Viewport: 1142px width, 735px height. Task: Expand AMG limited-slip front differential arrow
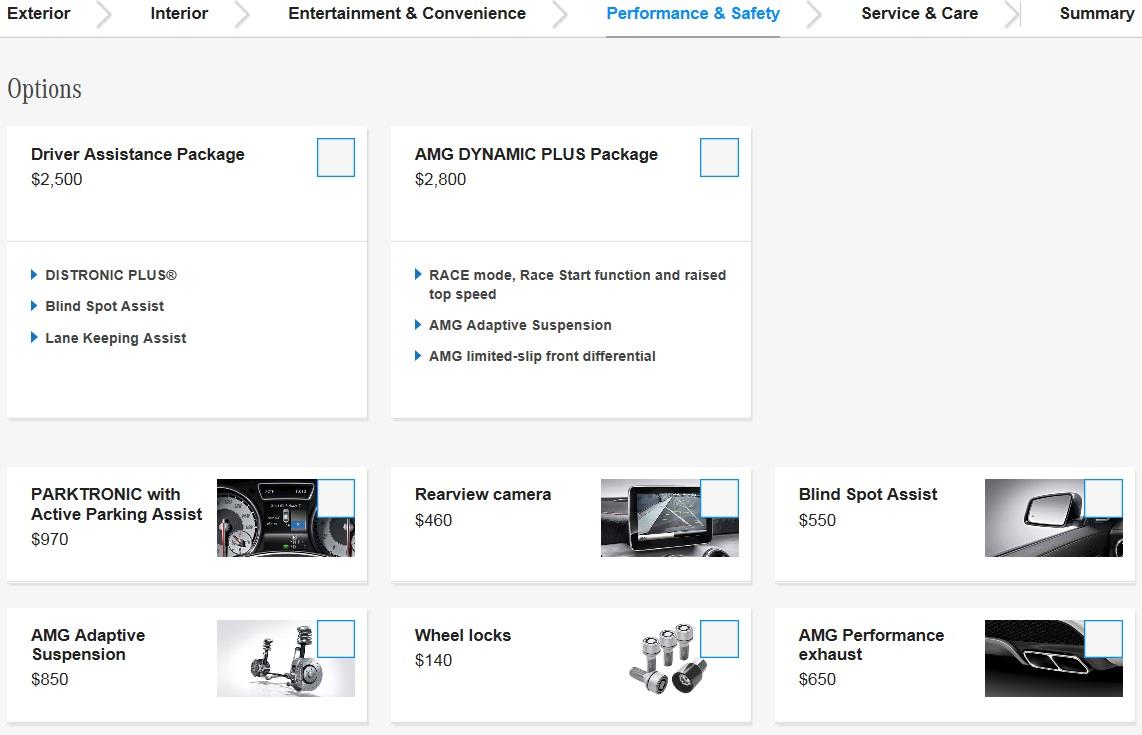point(417,355)
